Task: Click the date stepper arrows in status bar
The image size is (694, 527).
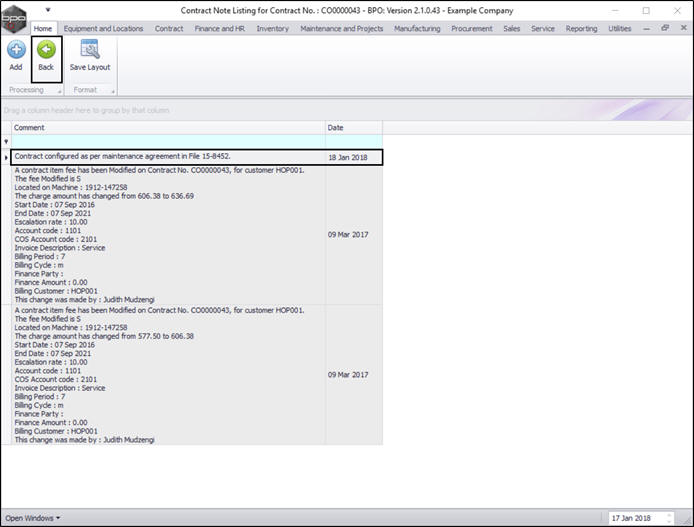Action: [669, 518]
